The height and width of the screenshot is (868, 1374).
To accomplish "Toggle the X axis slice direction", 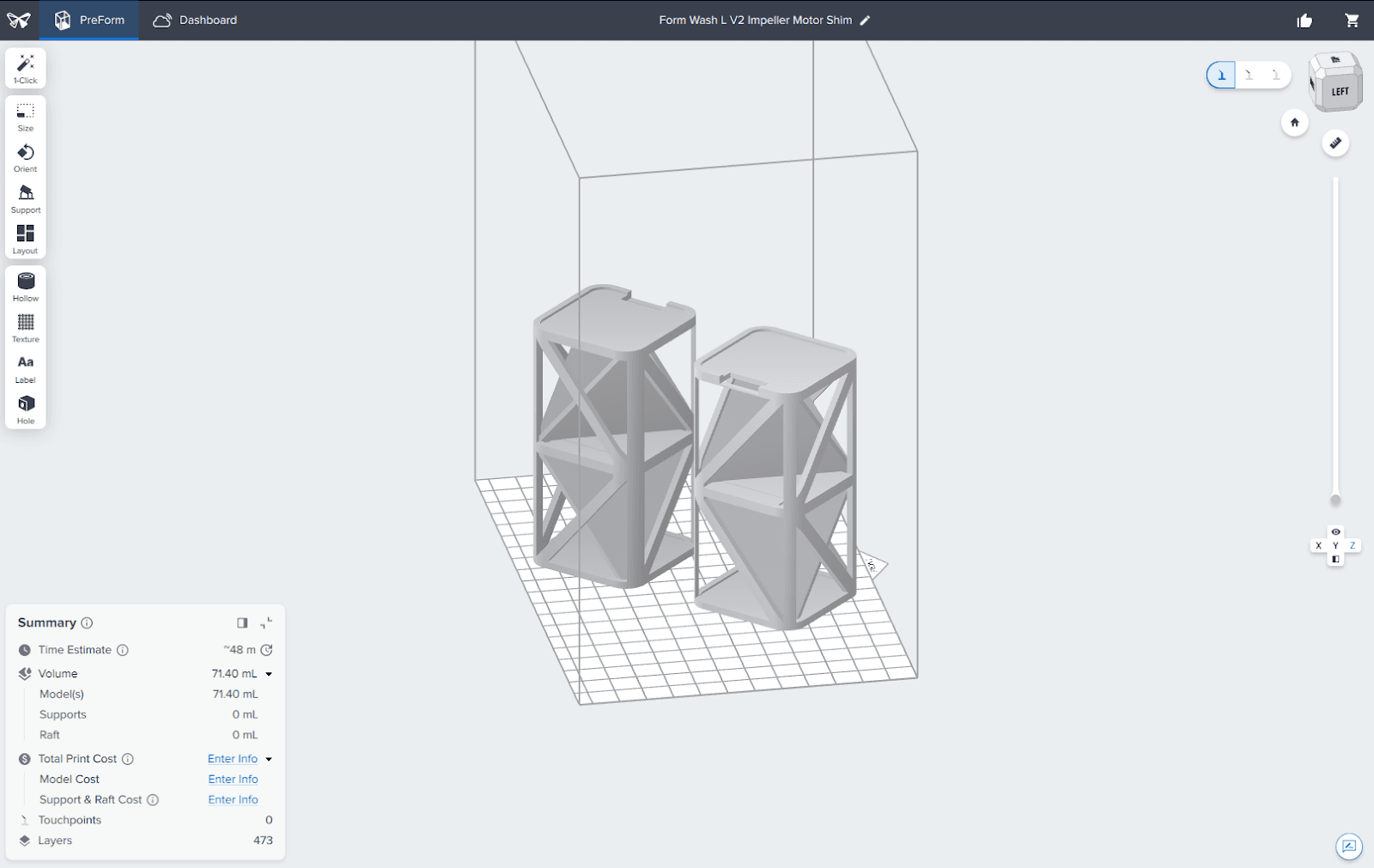I will (1319, 546).
